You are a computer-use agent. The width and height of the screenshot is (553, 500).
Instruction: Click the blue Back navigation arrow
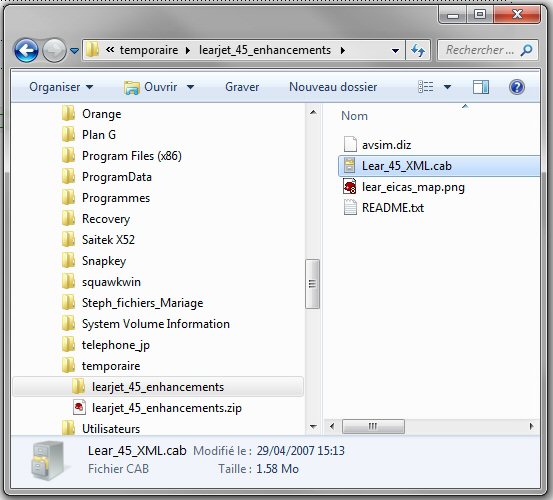coord(26,50)
